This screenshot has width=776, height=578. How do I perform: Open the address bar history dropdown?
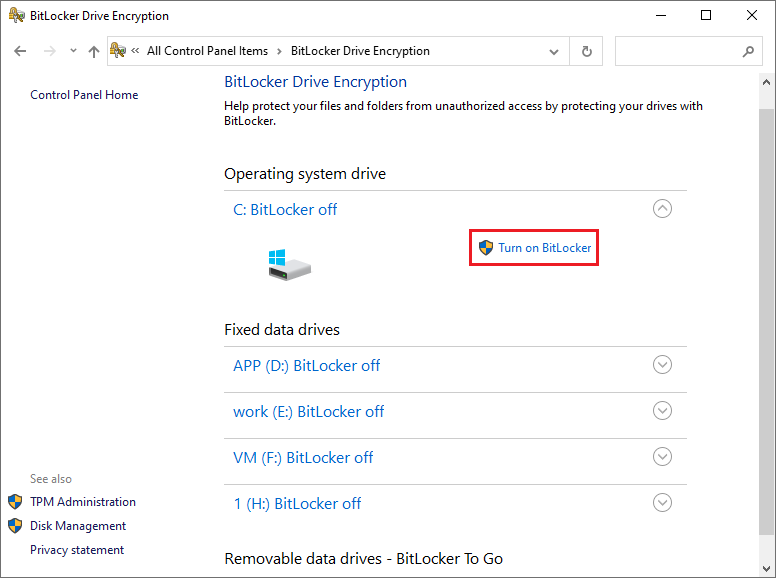(x=555, y=51)
